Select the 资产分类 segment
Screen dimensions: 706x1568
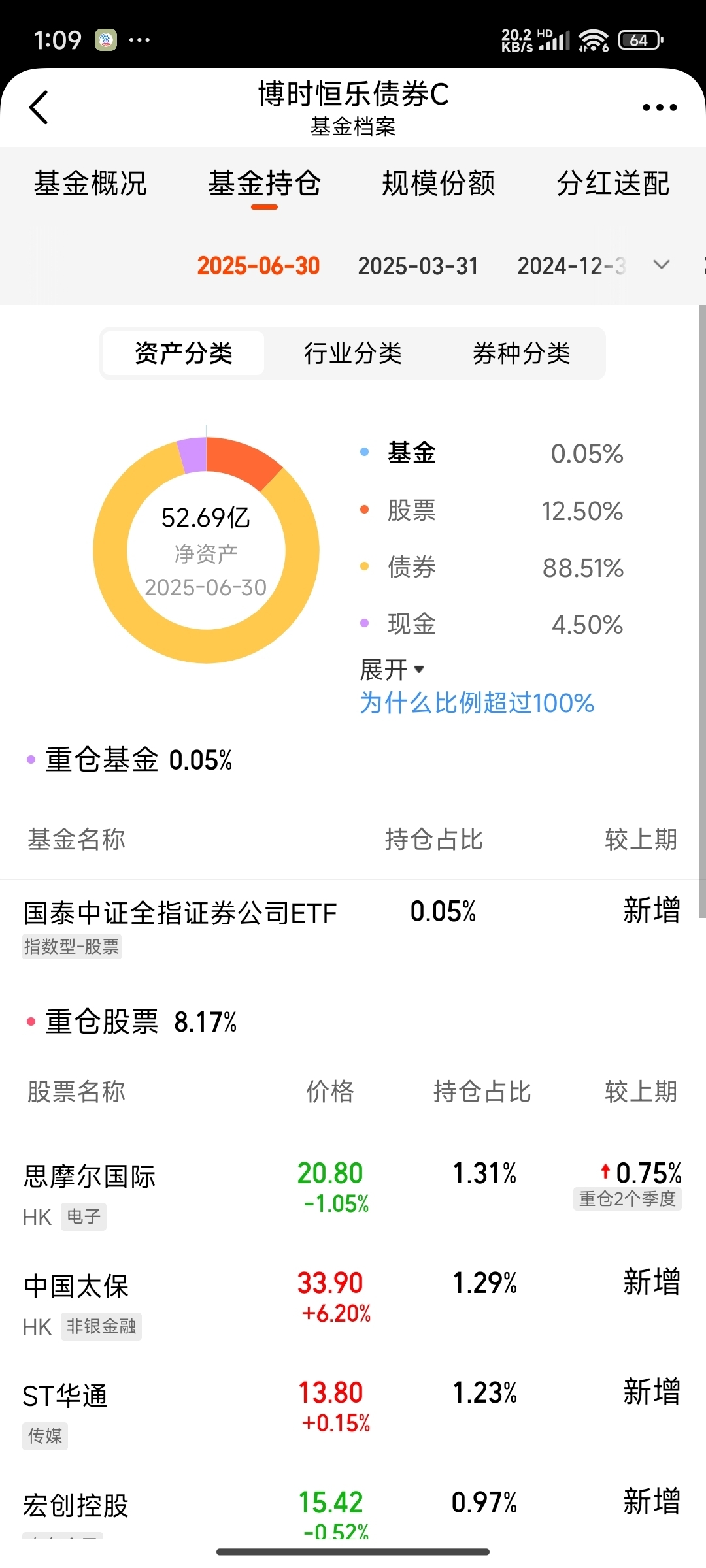[x=184, y=353]
